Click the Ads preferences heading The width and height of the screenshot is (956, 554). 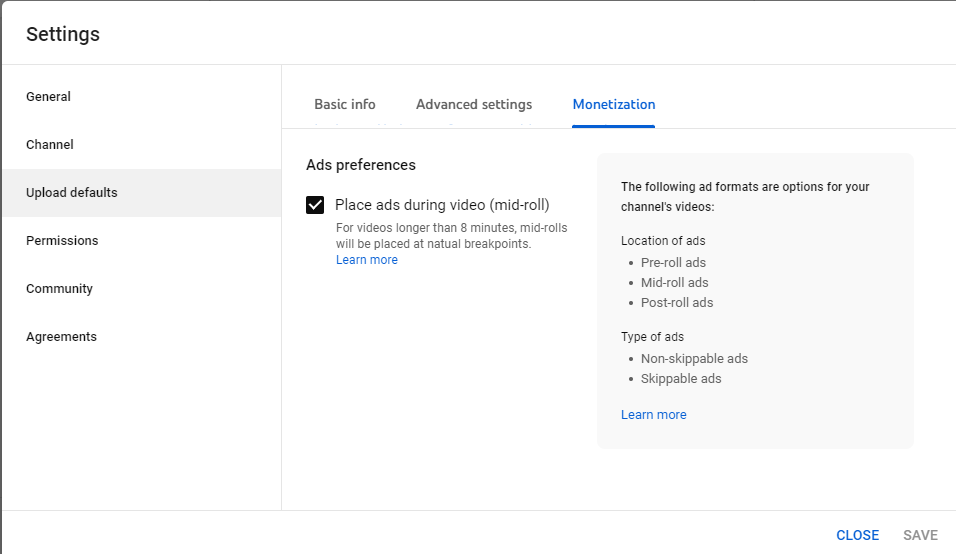coord(361,165)
